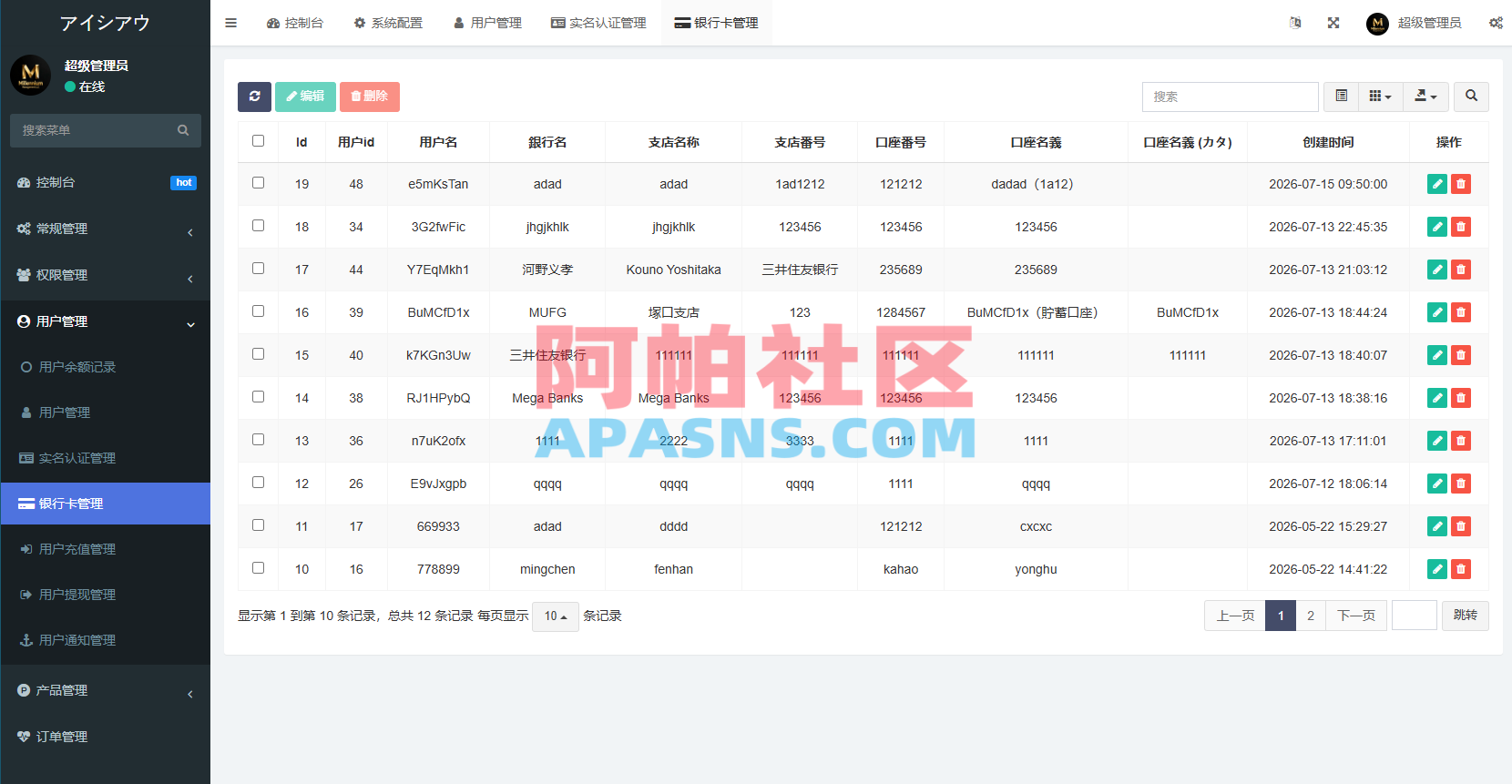Delete row 19 with red trash icon

coord(1461,184)
